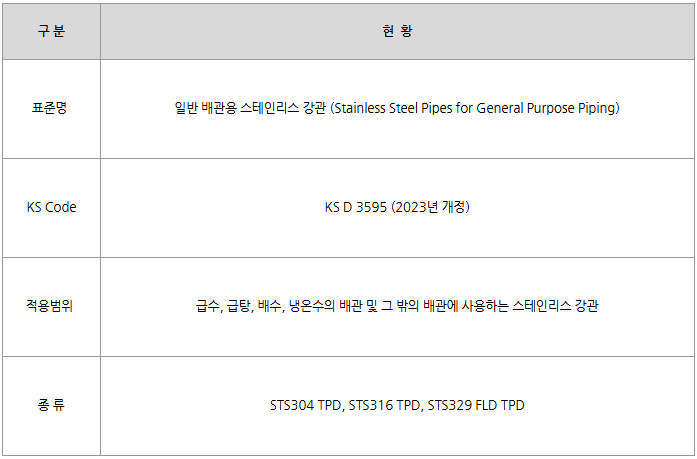Select the KS Code row label
The width and height of the screenshot is (697, 459).
point(51,207)
